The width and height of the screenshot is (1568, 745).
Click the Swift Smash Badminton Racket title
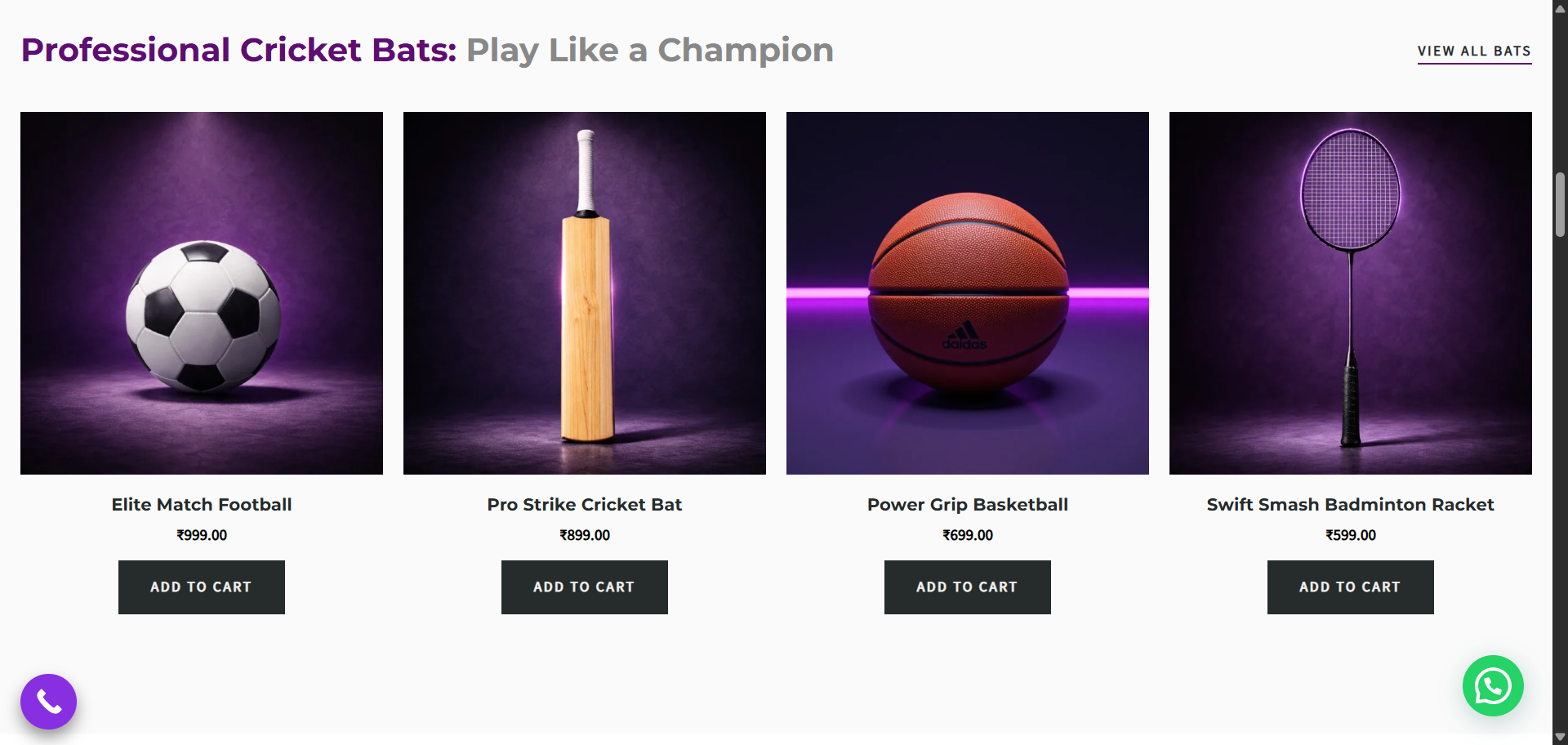1351,505
